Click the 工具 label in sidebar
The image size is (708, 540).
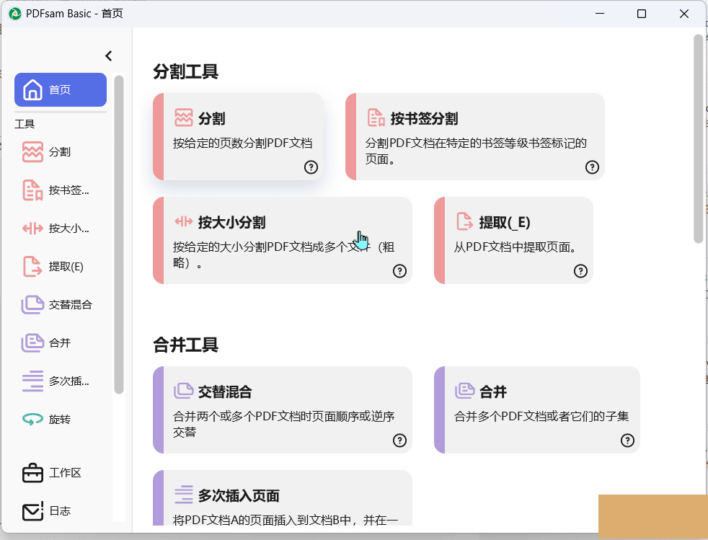click(24, 124)
